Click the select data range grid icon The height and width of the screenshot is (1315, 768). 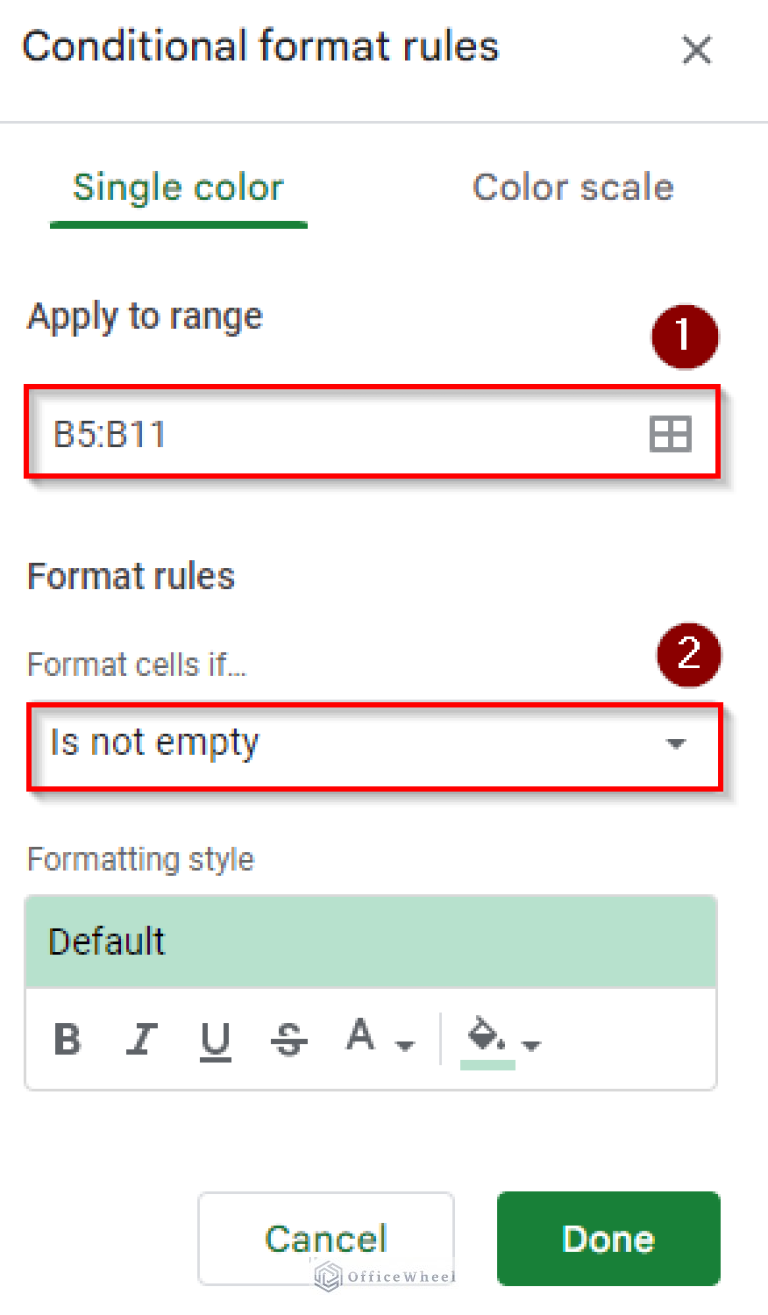tap(670, 434)
